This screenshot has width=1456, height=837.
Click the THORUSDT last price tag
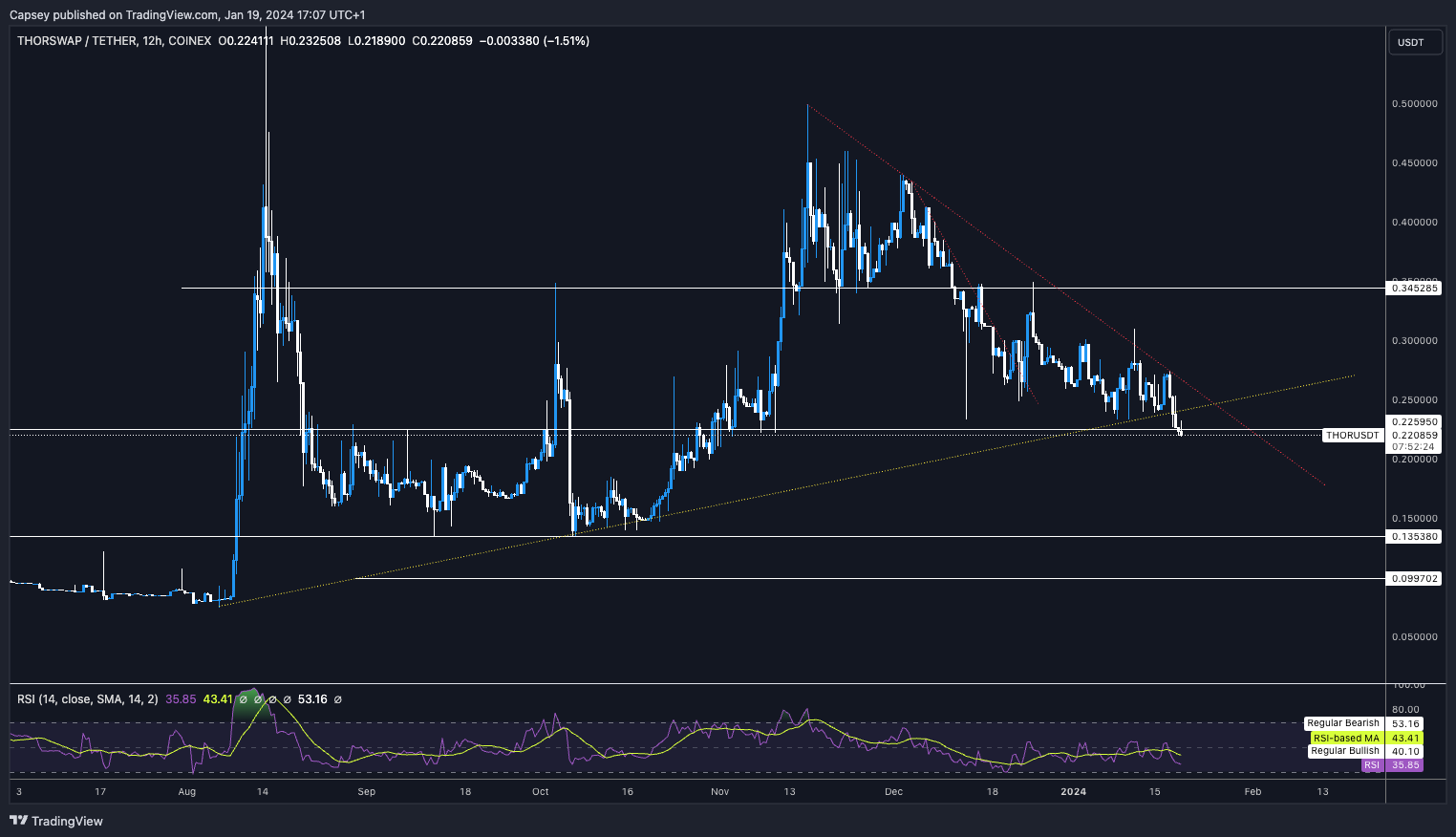[x=1352, y=436]
